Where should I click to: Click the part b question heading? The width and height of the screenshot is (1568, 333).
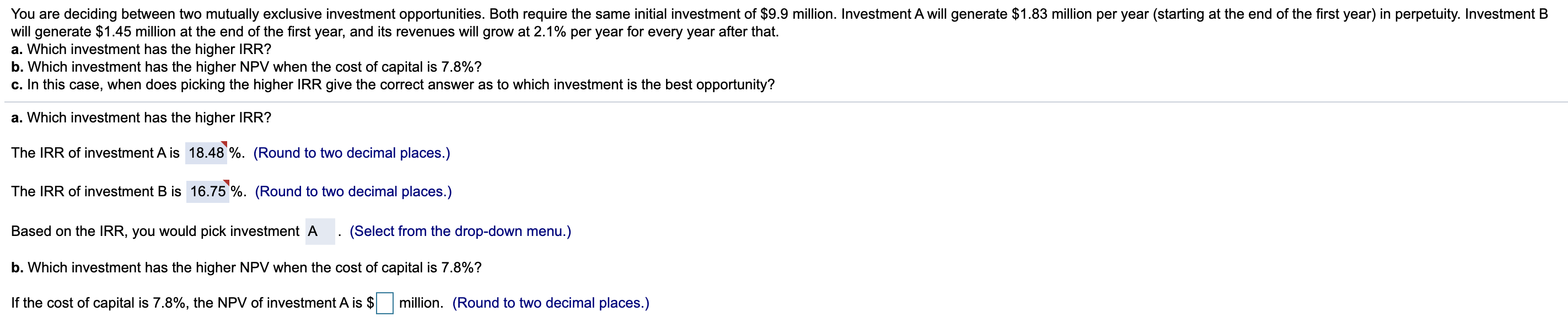coord(246,267)
